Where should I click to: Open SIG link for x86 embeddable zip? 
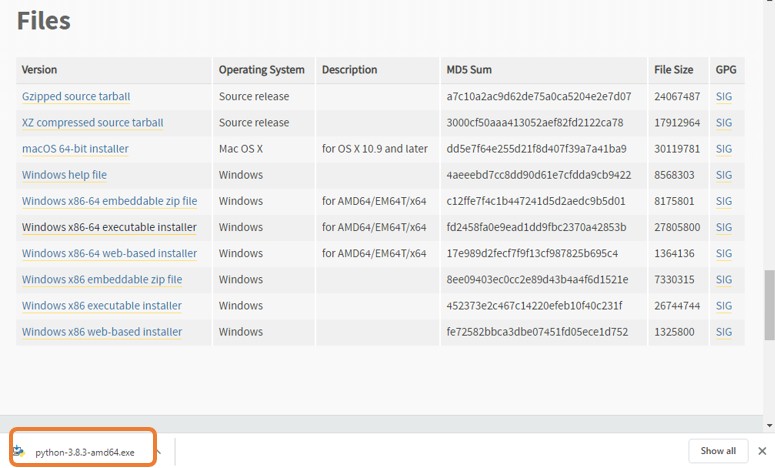tap(724, 280)
